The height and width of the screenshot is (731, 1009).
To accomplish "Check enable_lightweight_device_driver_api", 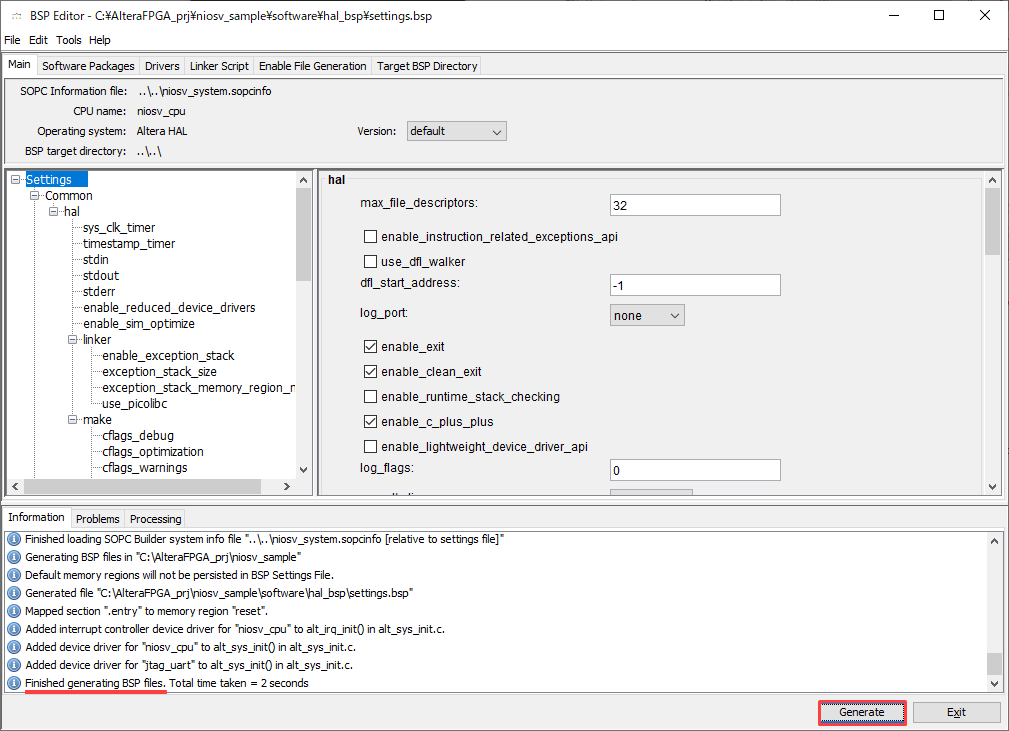I will 370,447.
